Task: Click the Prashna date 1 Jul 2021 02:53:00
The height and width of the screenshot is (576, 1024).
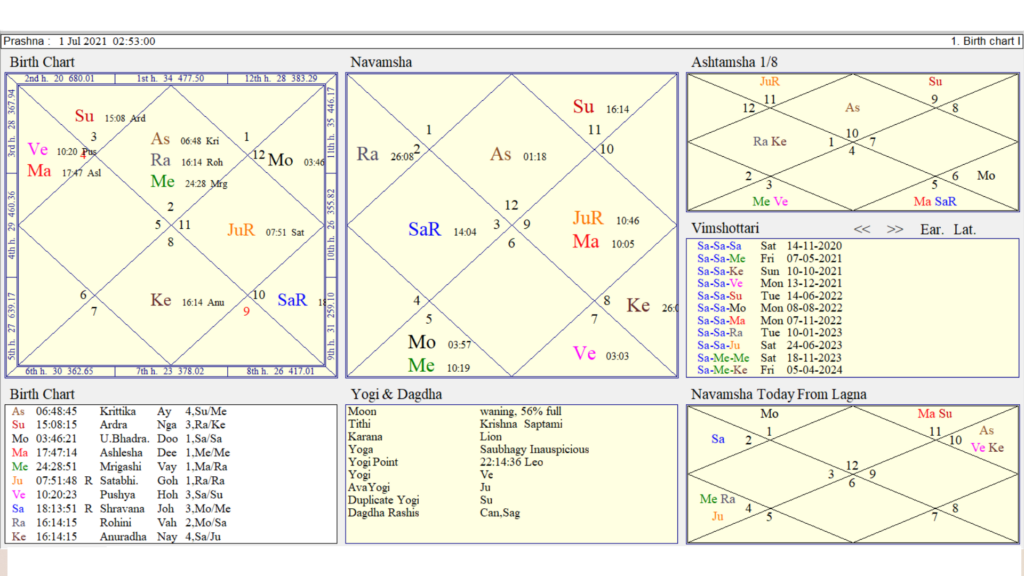Action: point(107,41)
